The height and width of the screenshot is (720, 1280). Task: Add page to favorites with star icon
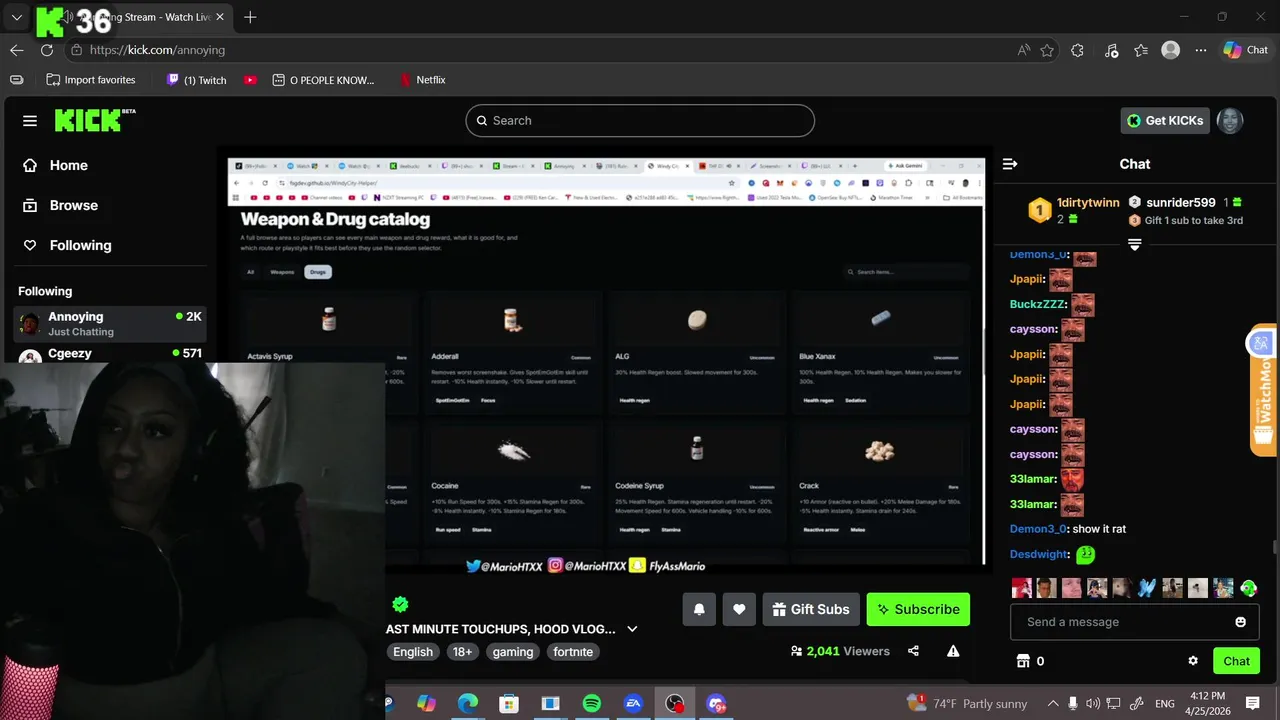click(1047, 50)
